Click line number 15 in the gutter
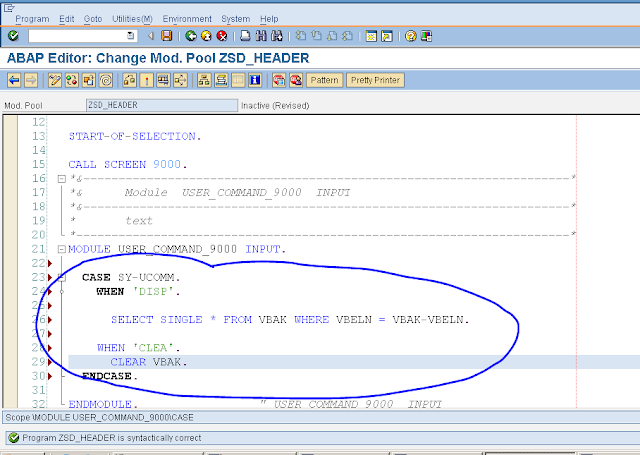Screen dimensions: 640x455 click(x=39, y=164)
